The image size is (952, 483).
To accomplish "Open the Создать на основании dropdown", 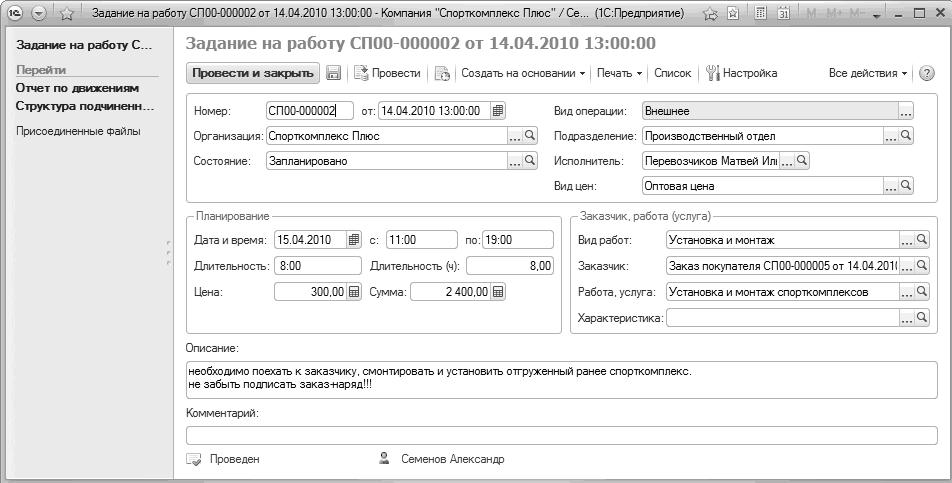I will coord(523,73).
